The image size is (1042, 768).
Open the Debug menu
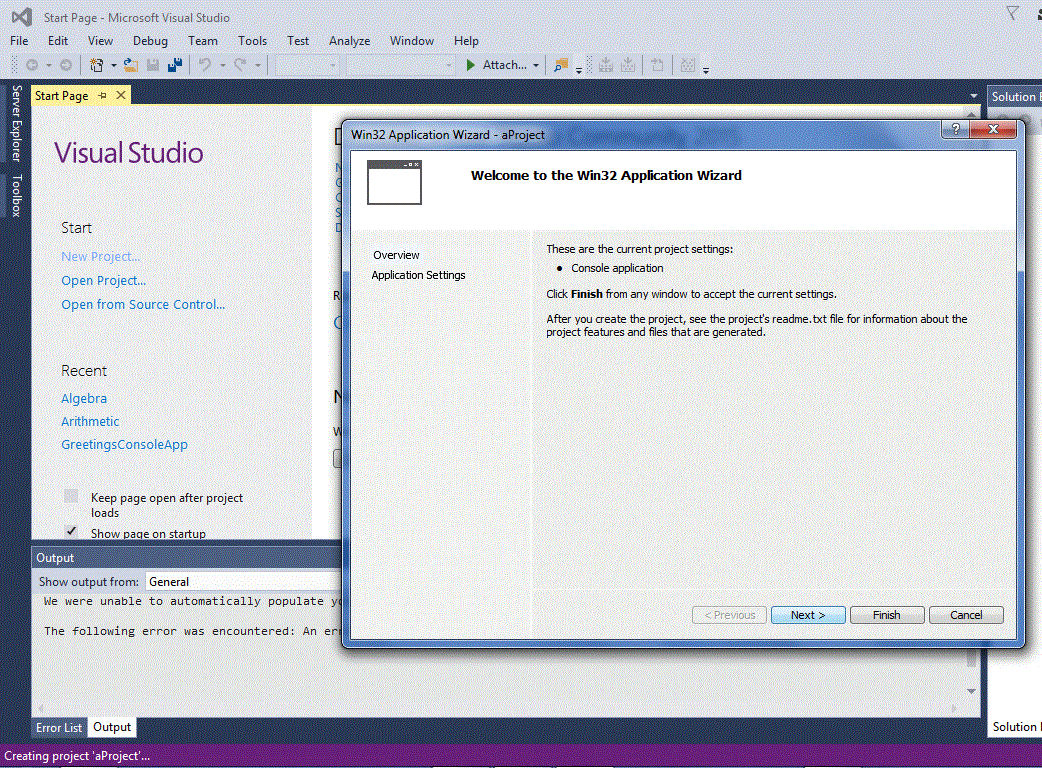(x=150, y=40)
